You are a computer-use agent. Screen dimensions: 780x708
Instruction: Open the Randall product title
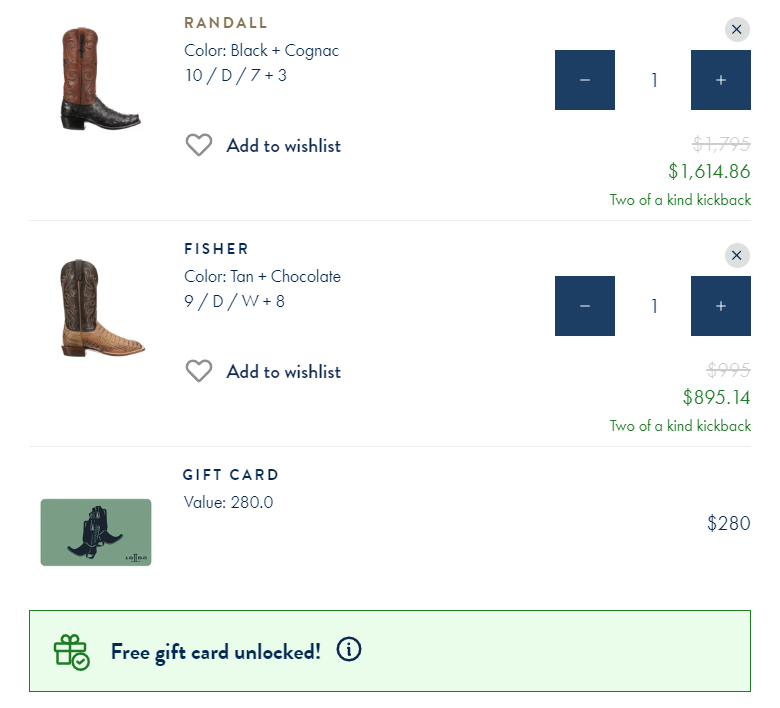pyautogui.click(x=226, y=23)
